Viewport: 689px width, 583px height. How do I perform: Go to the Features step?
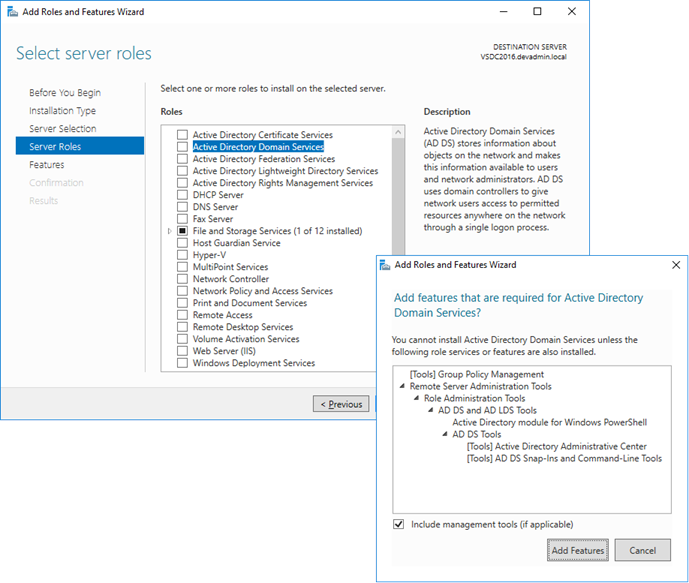pyautogui.click(x=47, y=165)
